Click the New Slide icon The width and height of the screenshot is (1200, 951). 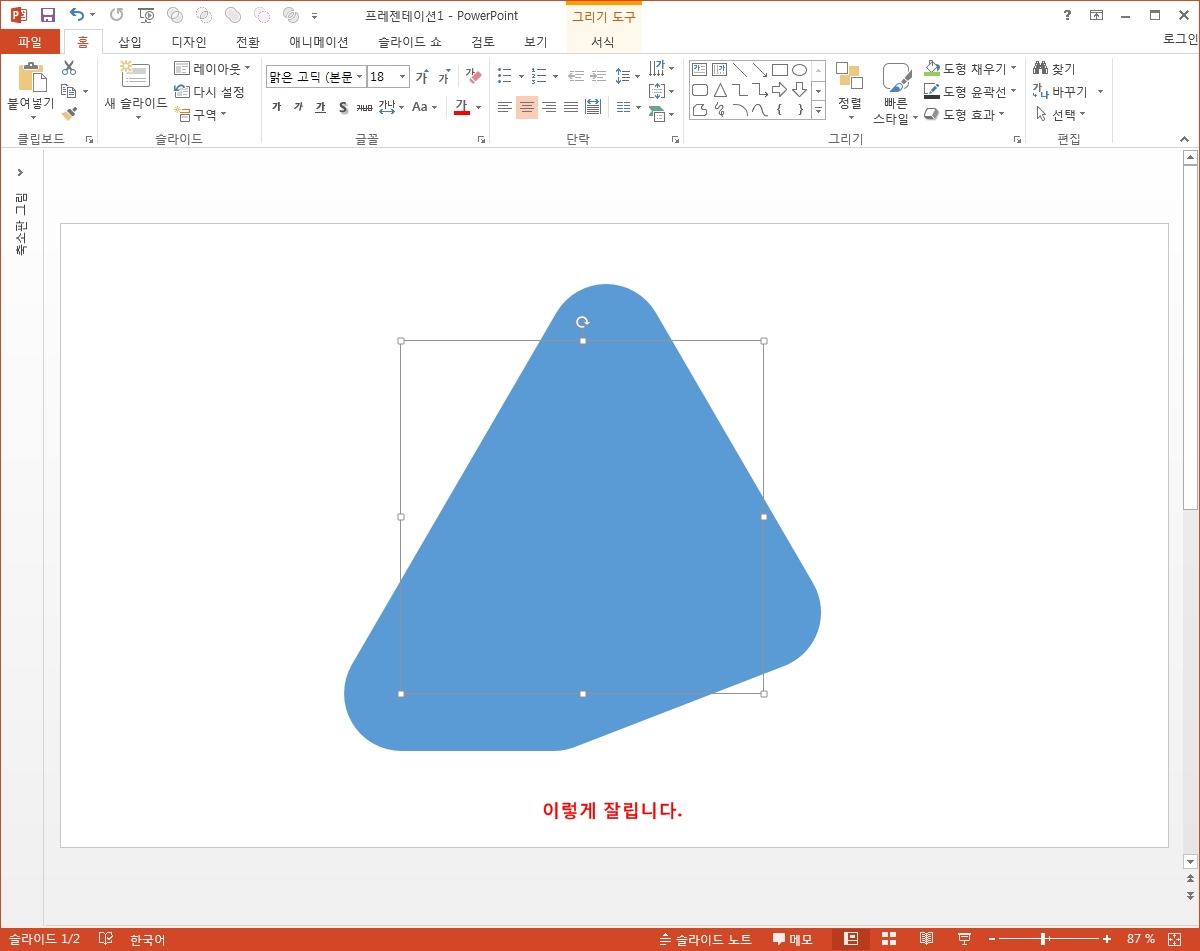coord(134,76)
